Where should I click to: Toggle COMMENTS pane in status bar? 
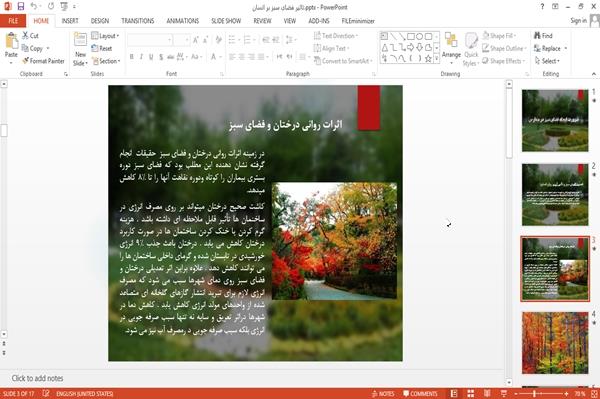(420, 394)
